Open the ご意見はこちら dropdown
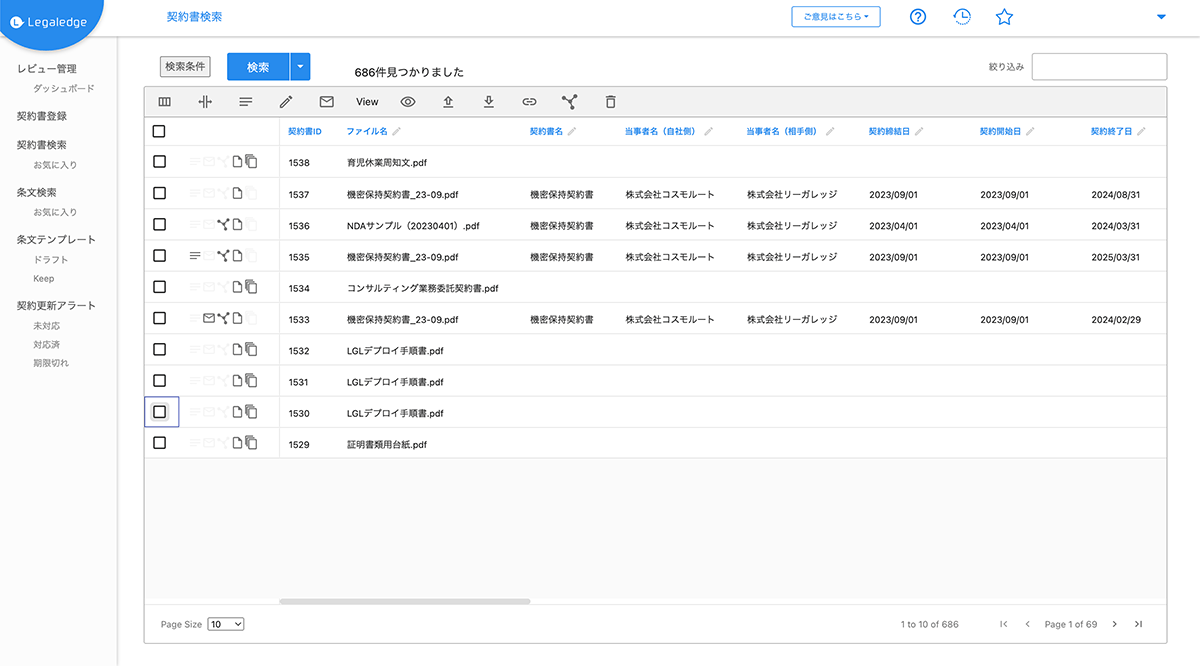 (836, 16)
